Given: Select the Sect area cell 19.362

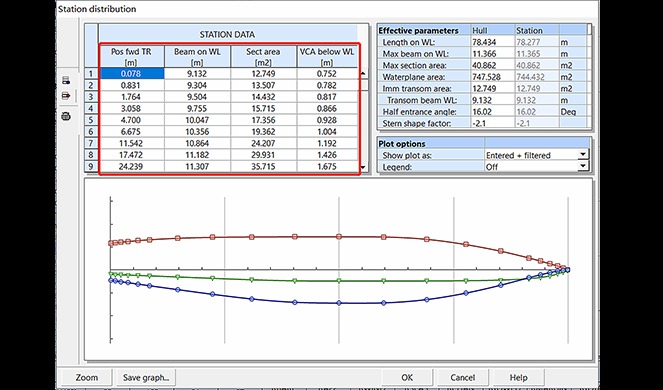Looking at the screenshot, I should point(264,132).
